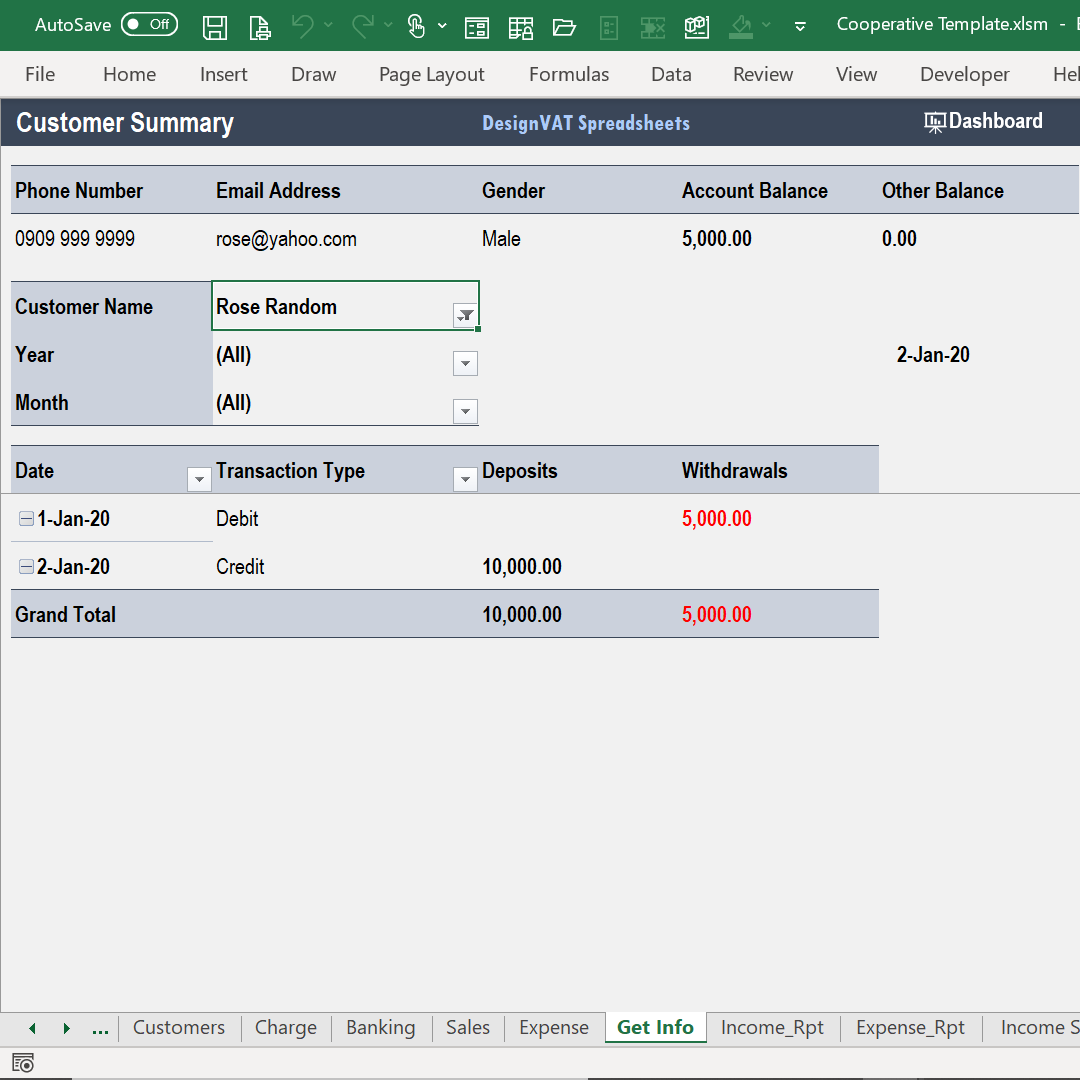Click the 3D Map icon in the toolbar
The height and width of the screenshot is (1080, 1080).
697,27
